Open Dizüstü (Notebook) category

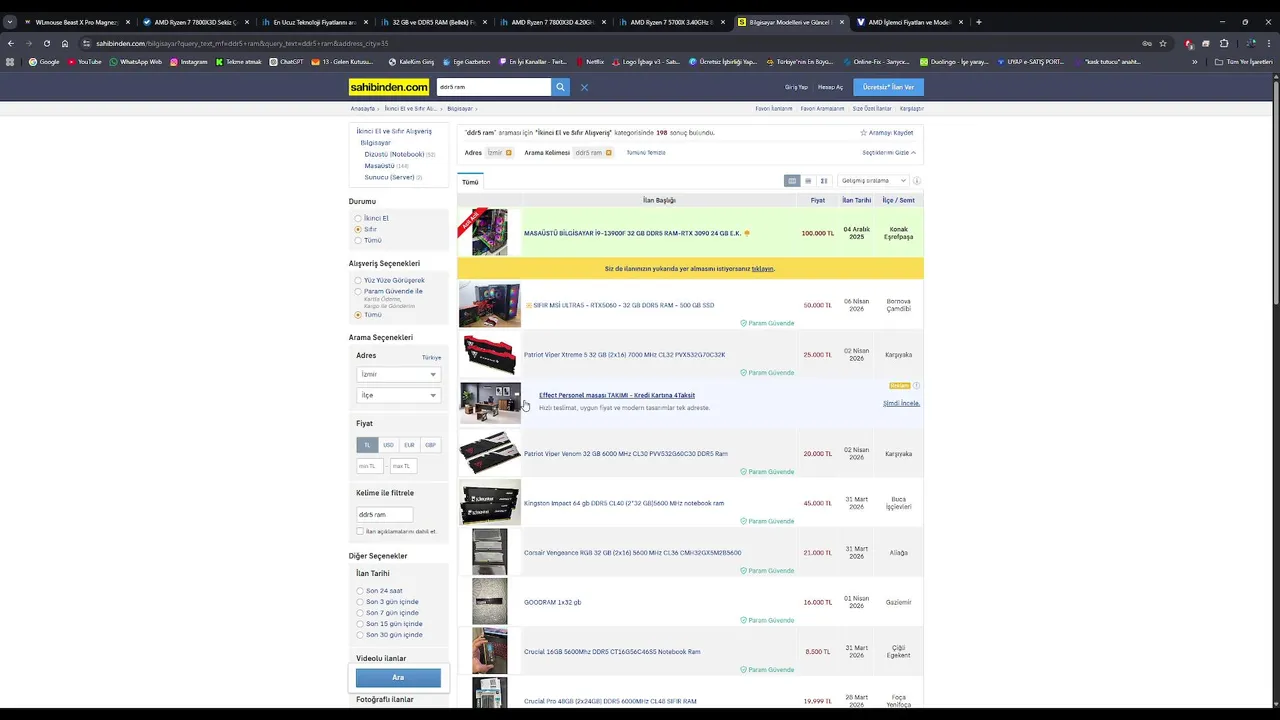[394, 154]
